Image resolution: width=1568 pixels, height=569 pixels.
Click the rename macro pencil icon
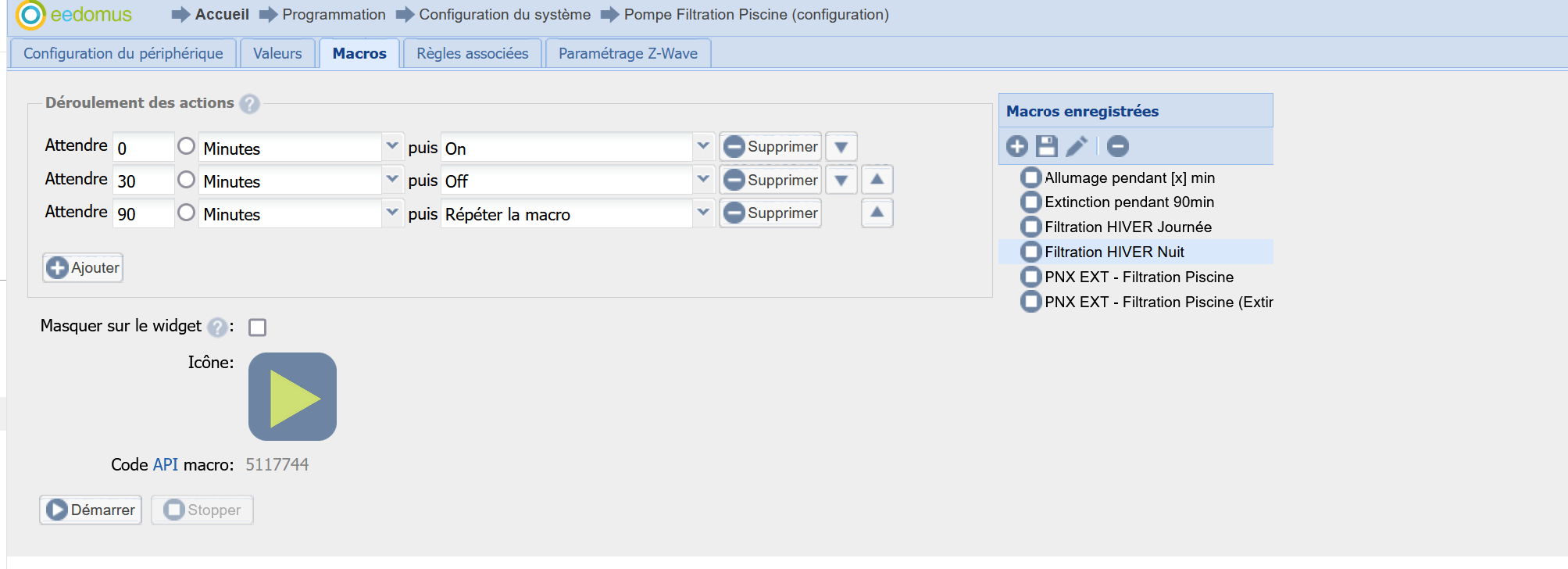tap(1077, 146)
